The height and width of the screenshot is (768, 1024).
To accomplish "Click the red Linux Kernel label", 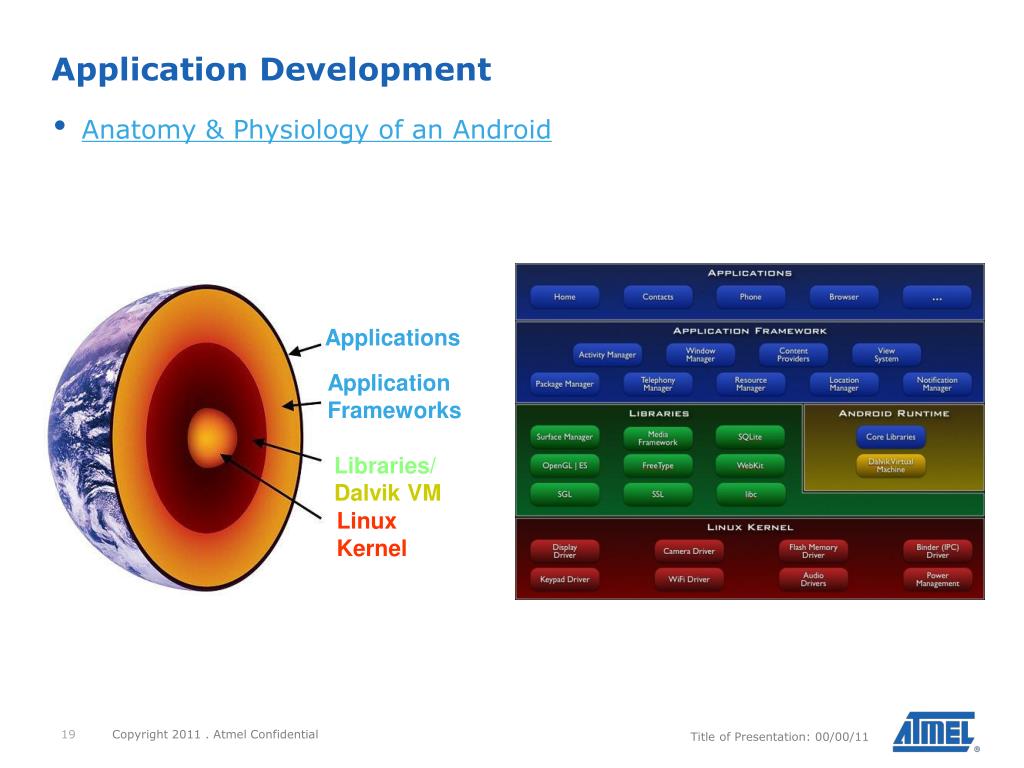I will (x=372, y=534).
